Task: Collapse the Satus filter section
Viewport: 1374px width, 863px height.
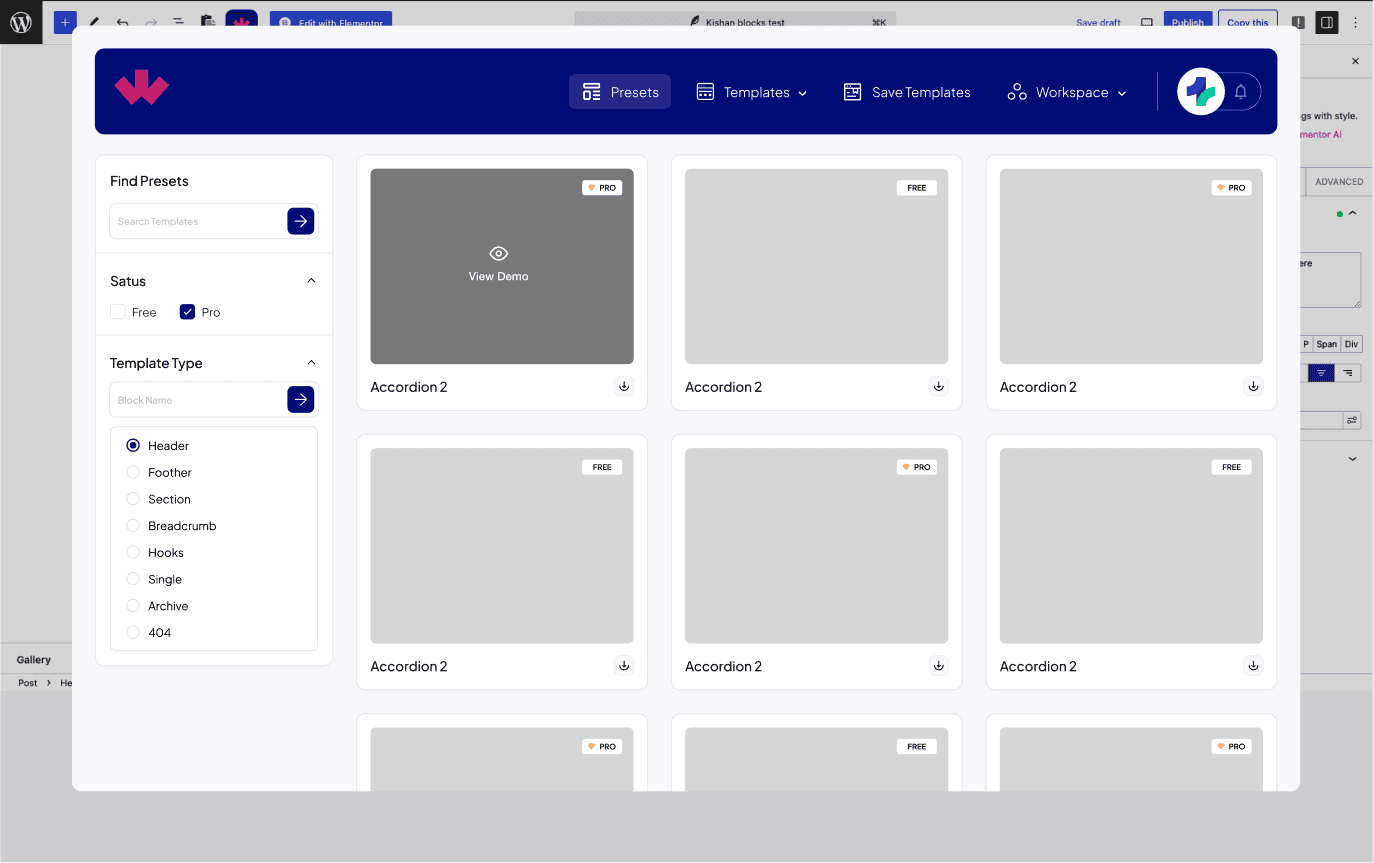Action: 311,281
